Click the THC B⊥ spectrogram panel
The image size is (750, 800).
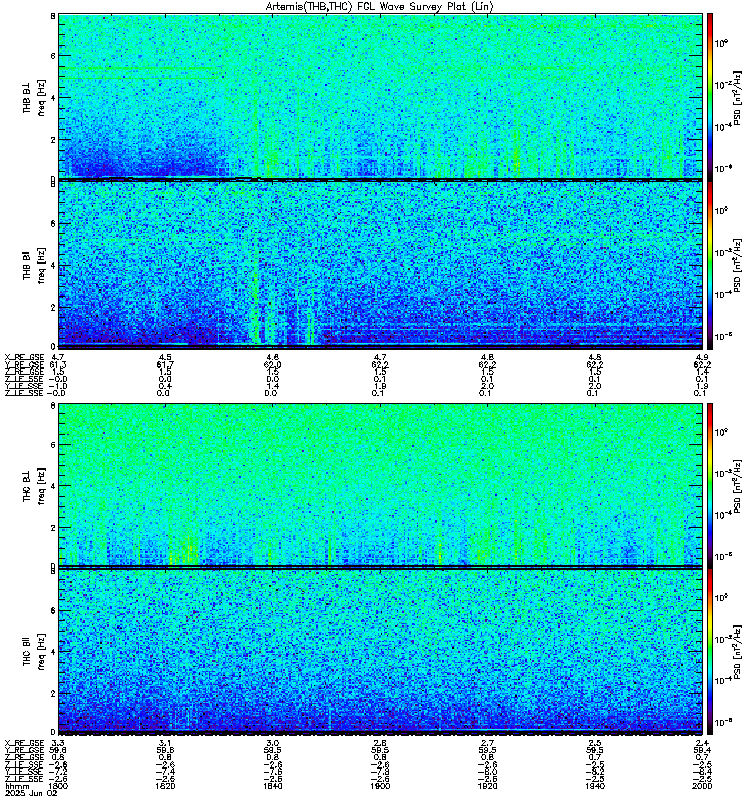380,485
